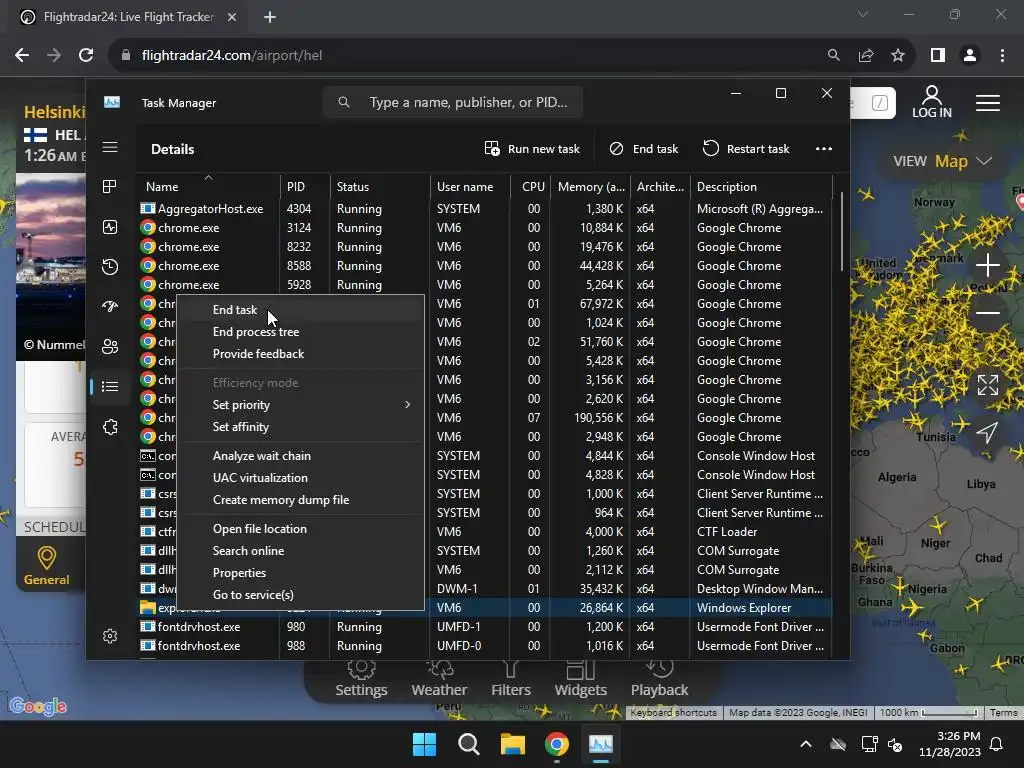Screen dimensions: 1024x768
Task: Open Users page in Task Manager sidebar
Action: (110, 347)
